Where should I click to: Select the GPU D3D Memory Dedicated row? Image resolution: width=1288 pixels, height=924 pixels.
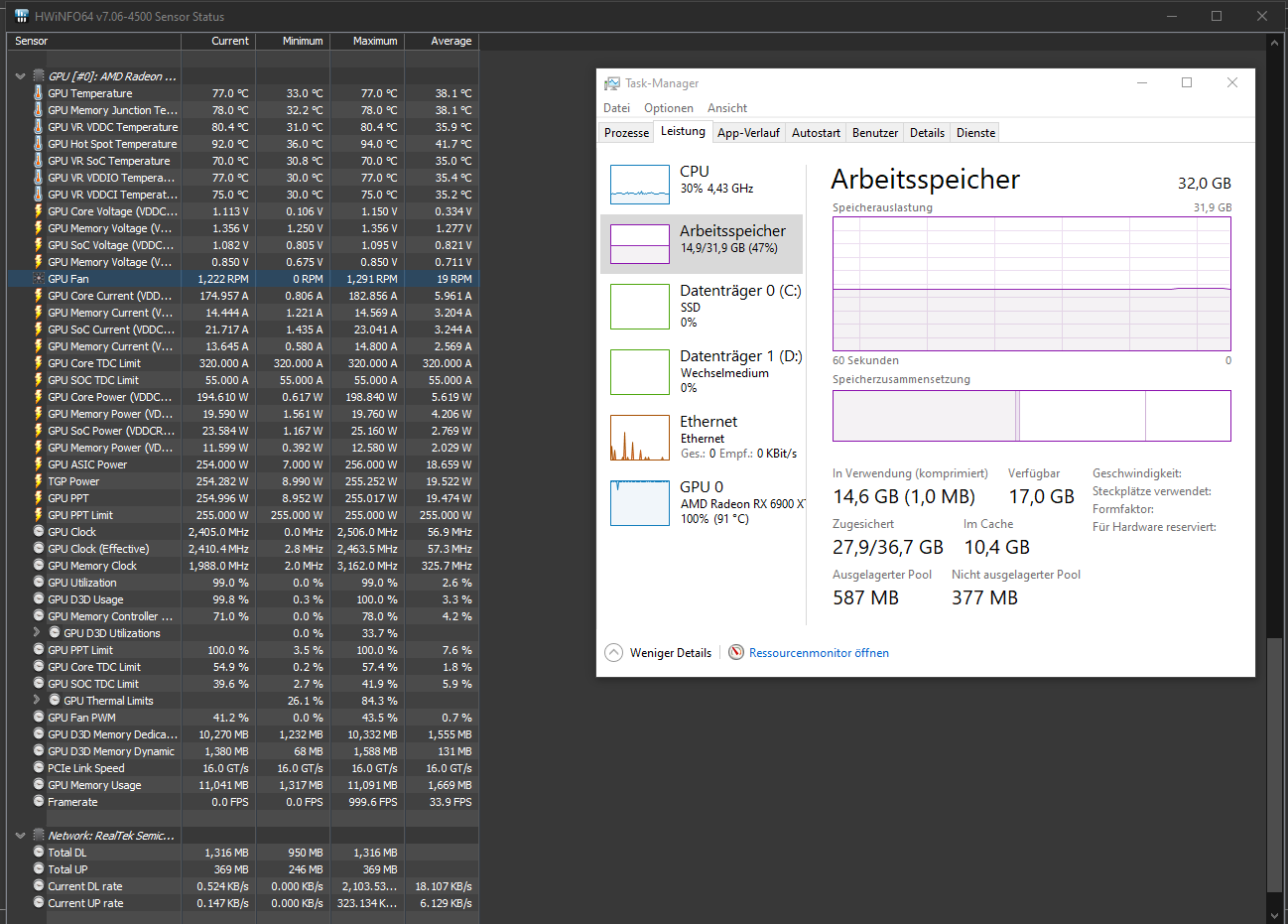coord(243,734)
